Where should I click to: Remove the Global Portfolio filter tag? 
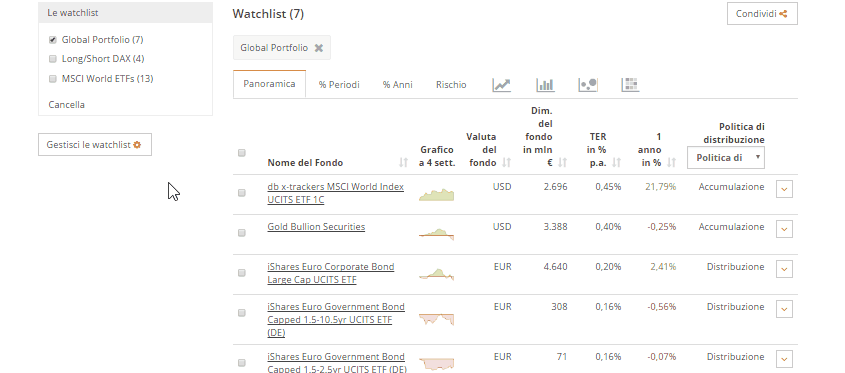(318, 48)
